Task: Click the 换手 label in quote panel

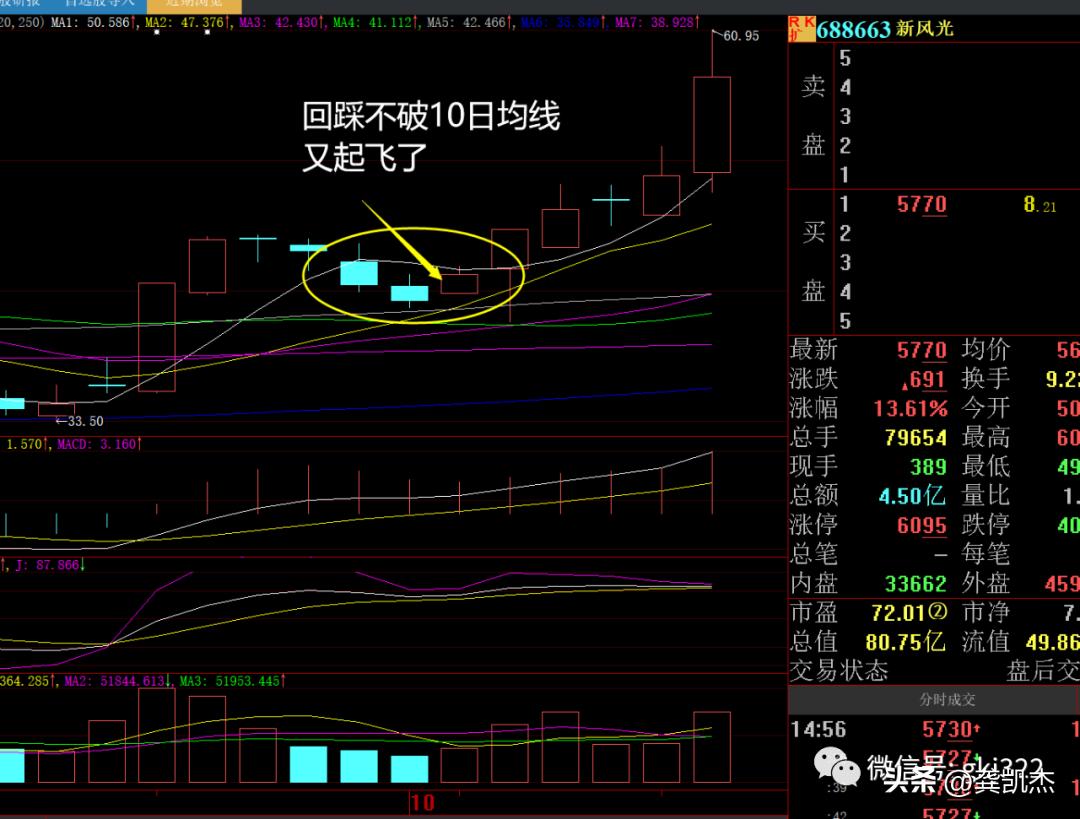Action: (x=985, y=379)
